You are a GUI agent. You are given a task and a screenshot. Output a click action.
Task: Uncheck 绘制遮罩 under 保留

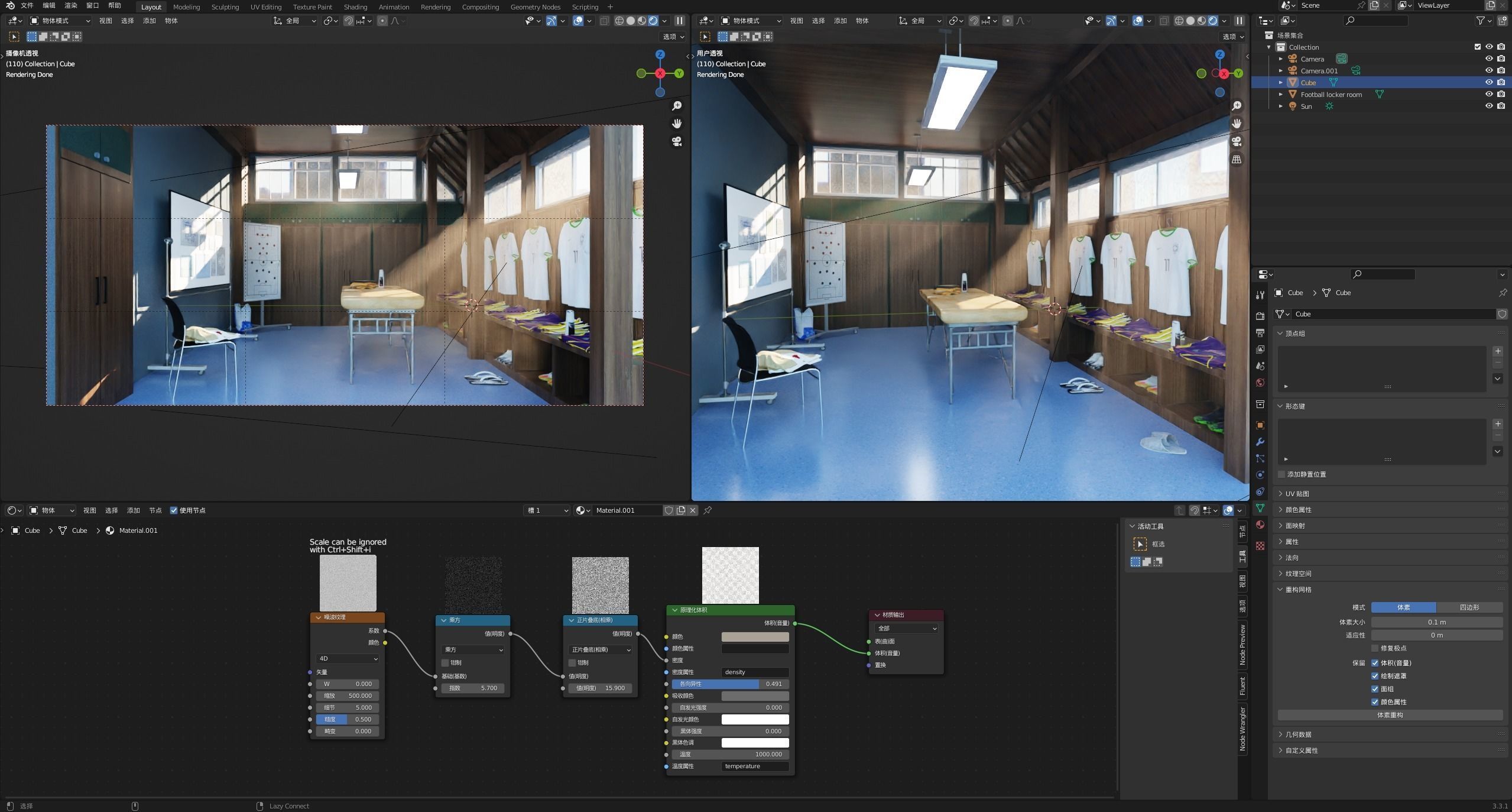coord(1375,676)
